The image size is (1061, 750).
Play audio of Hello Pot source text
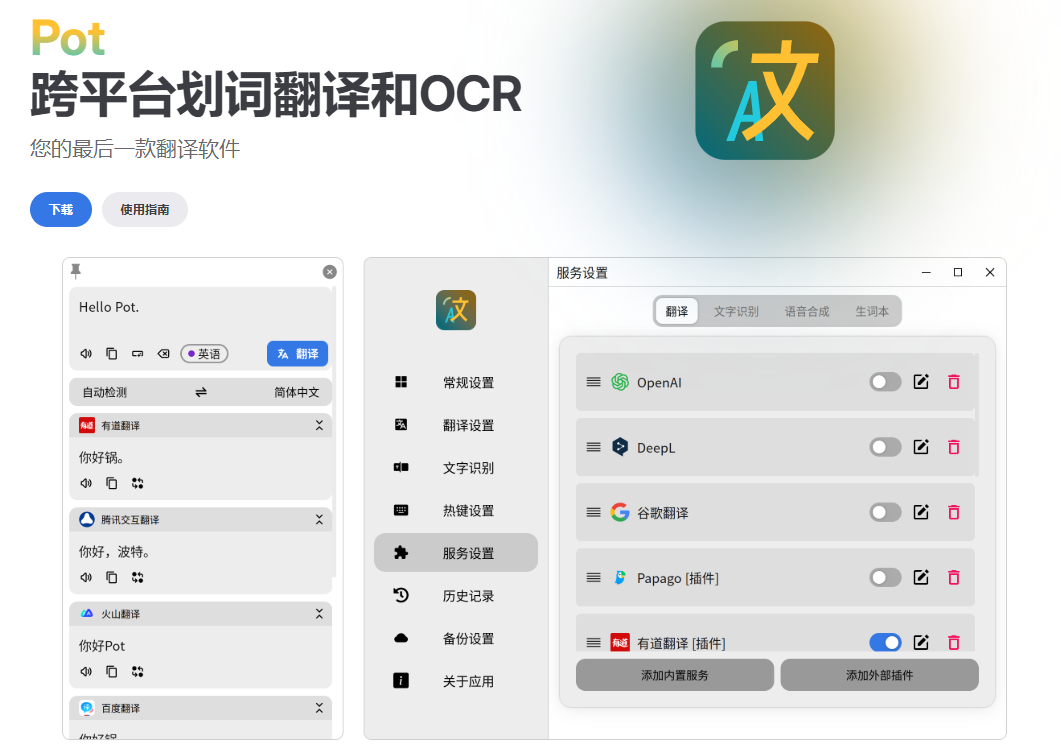pos(86,353)
